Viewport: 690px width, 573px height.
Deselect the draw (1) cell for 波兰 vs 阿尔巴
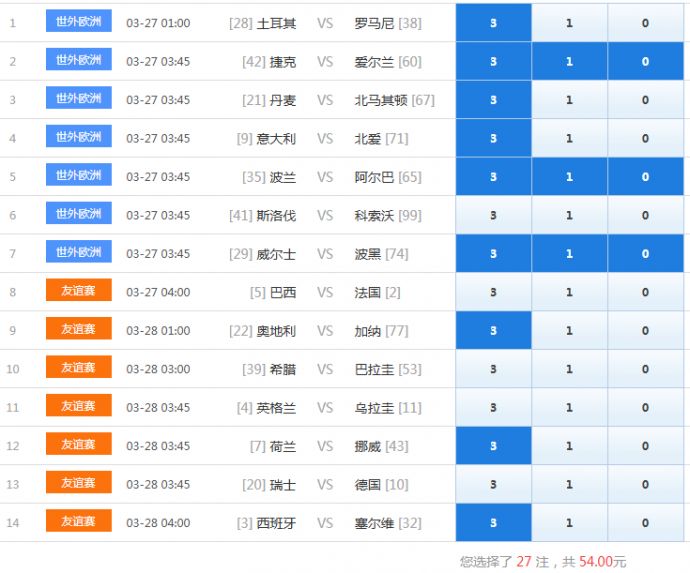point(569,177)
